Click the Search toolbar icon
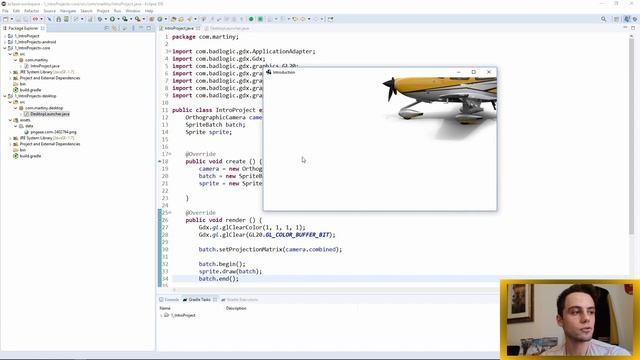The image size is (640, 360). click(x=190, y=19)
